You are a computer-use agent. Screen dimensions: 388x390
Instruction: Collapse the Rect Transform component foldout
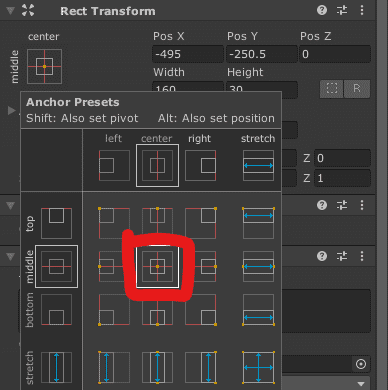(x=10, y=11)
